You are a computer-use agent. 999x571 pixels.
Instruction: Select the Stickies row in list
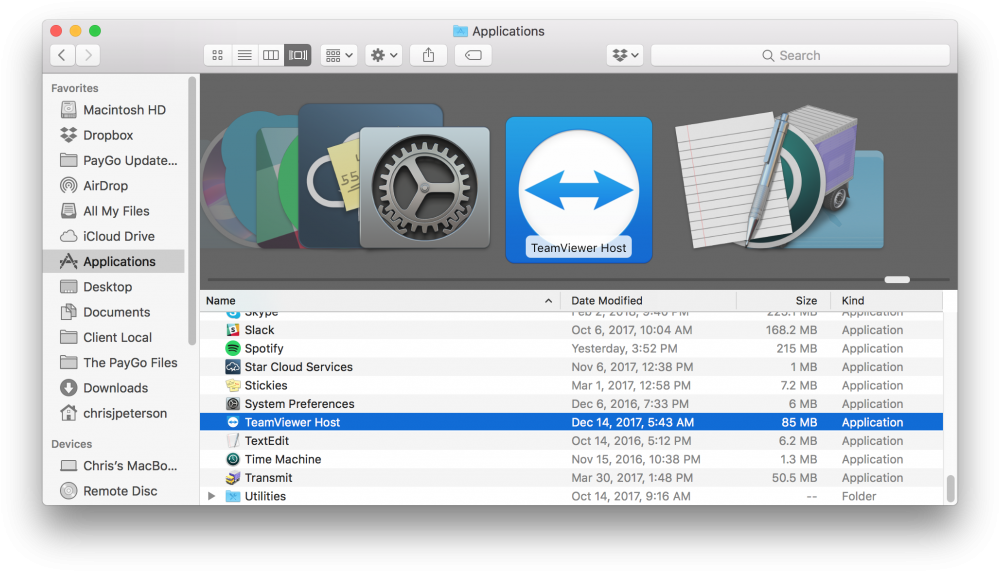point(571,386)
